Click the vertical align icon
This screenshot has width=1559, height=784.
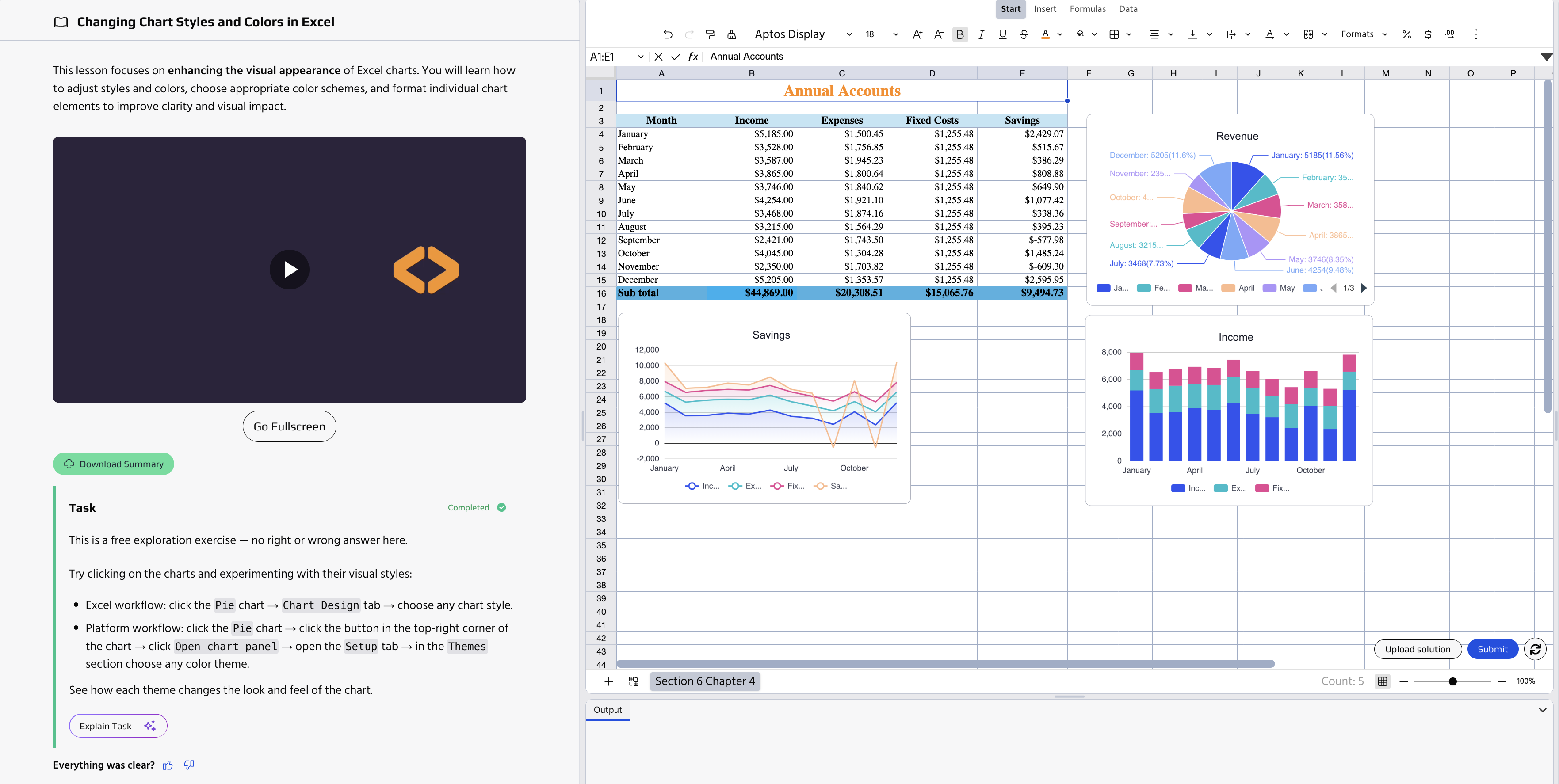tap(1193, 34)
